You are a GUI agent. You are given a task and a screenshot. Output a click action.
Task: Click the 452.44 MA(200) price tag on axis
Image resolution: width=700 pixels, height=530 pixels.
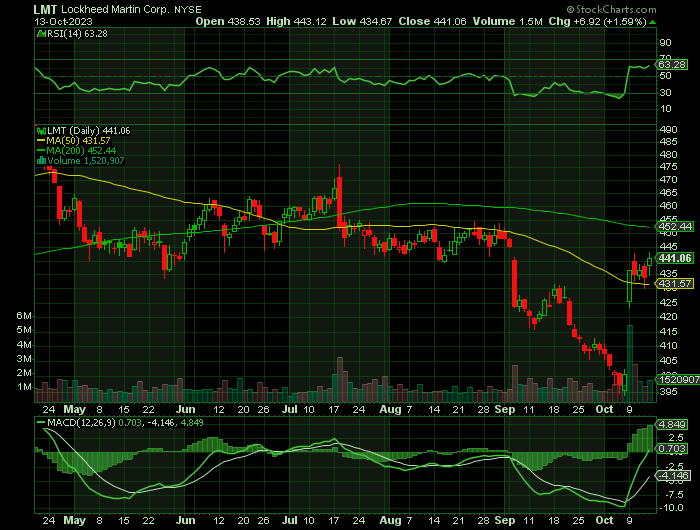(675, 226)
